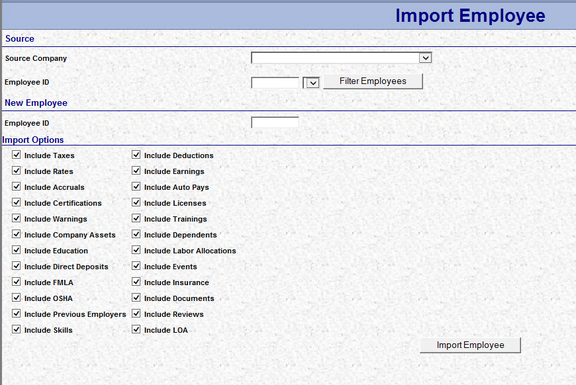The height and width of the screenshot is (385, 576).
Task: Click the Source Company label
Action: (x=36, y=58)
